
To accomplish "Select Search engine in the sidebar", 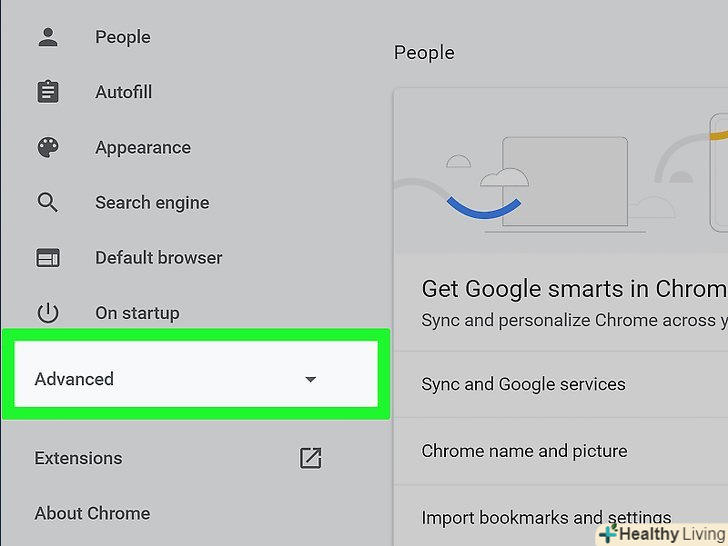I will click(x=152, y=203).
